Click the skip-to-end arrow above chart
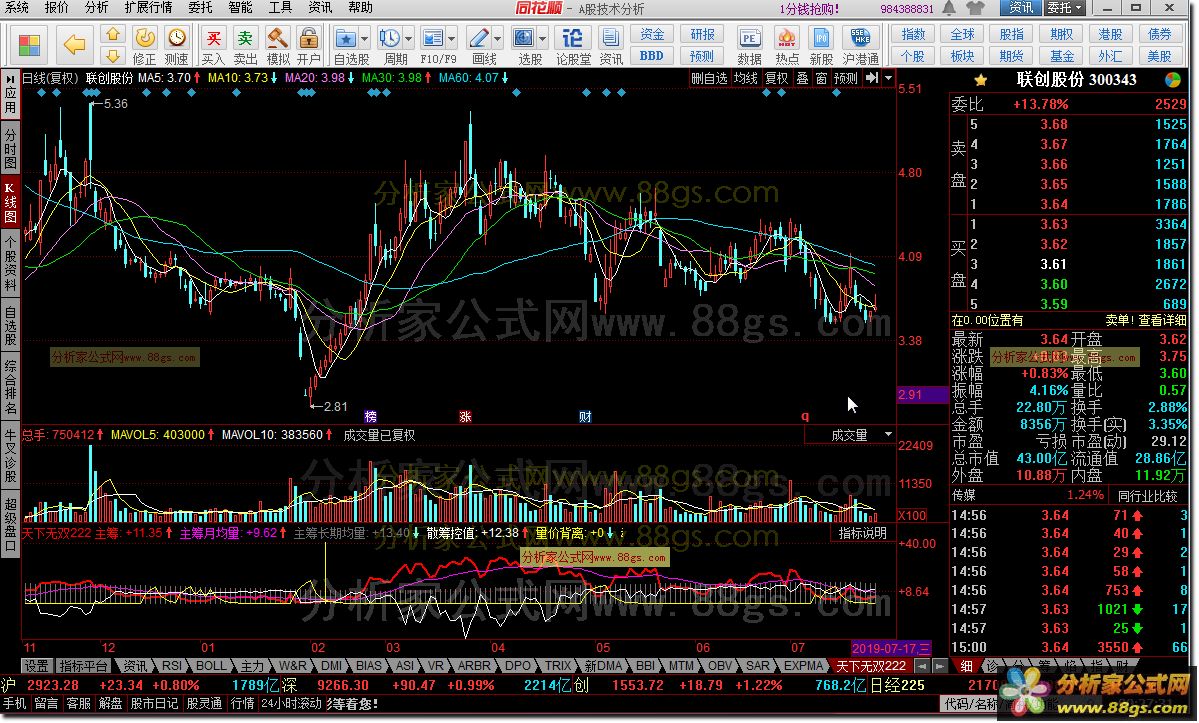Image resolution: width=1199 pixels, height=723 pixels. coord(872,78)
